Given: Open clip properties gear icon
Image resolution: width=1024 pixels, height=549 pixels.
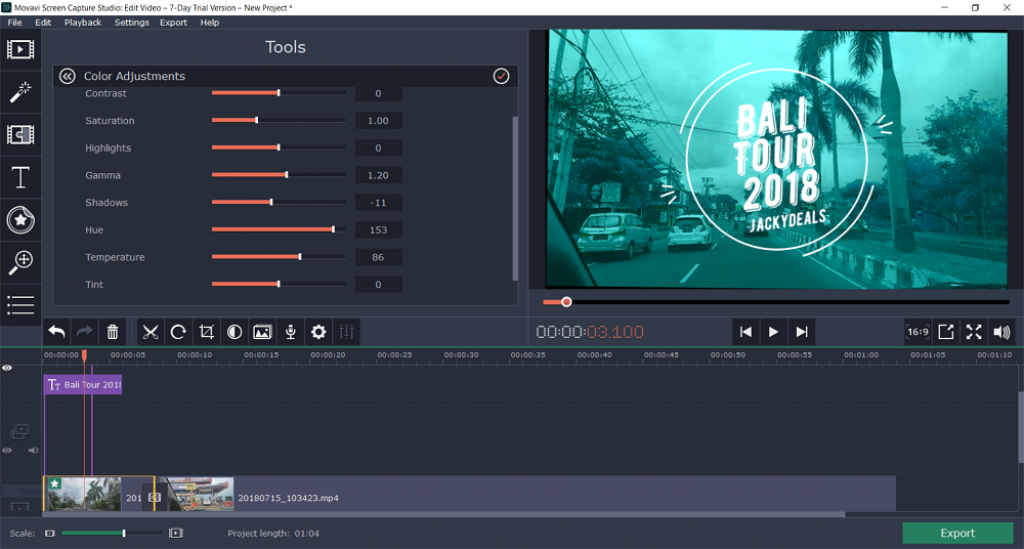Looking at the screenshot, I should click(x=319, y=332).
